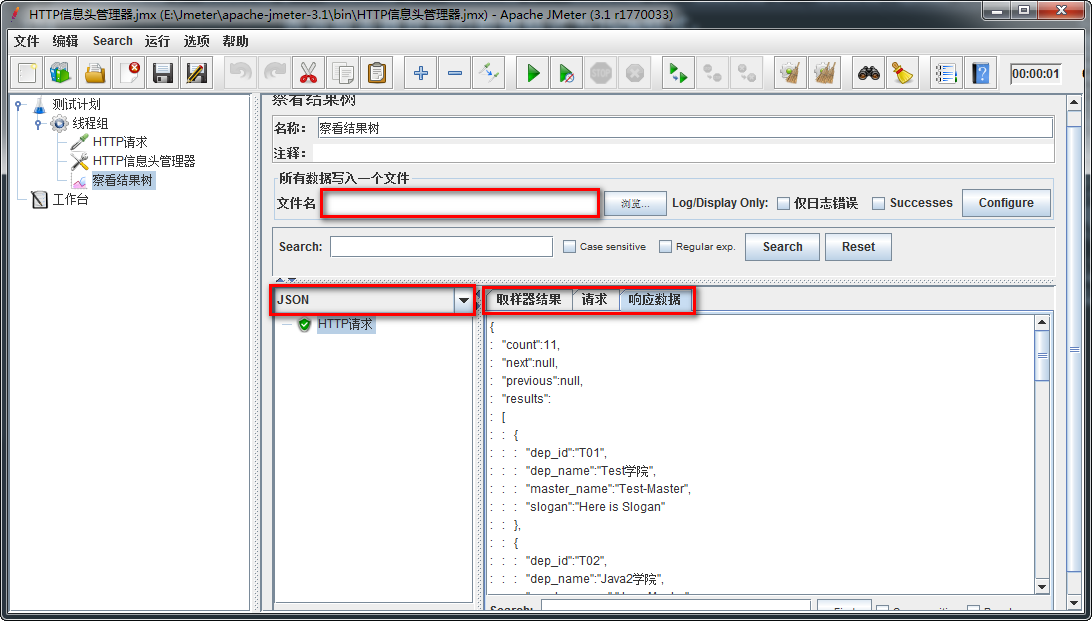This screenshot has width=1092, height=621.
Task: Redo the action in toolbar
Action: click(274, 72)
